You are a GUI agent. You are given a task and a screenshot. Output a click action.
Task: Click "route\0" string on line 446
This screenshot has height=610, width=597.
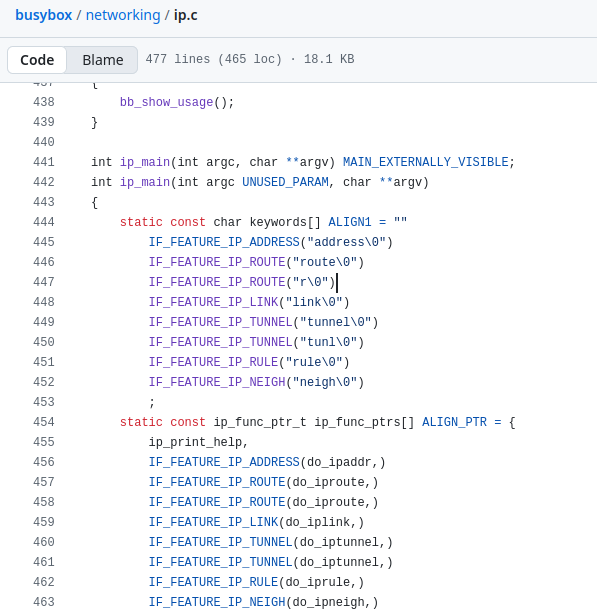(x=325, y=262)
